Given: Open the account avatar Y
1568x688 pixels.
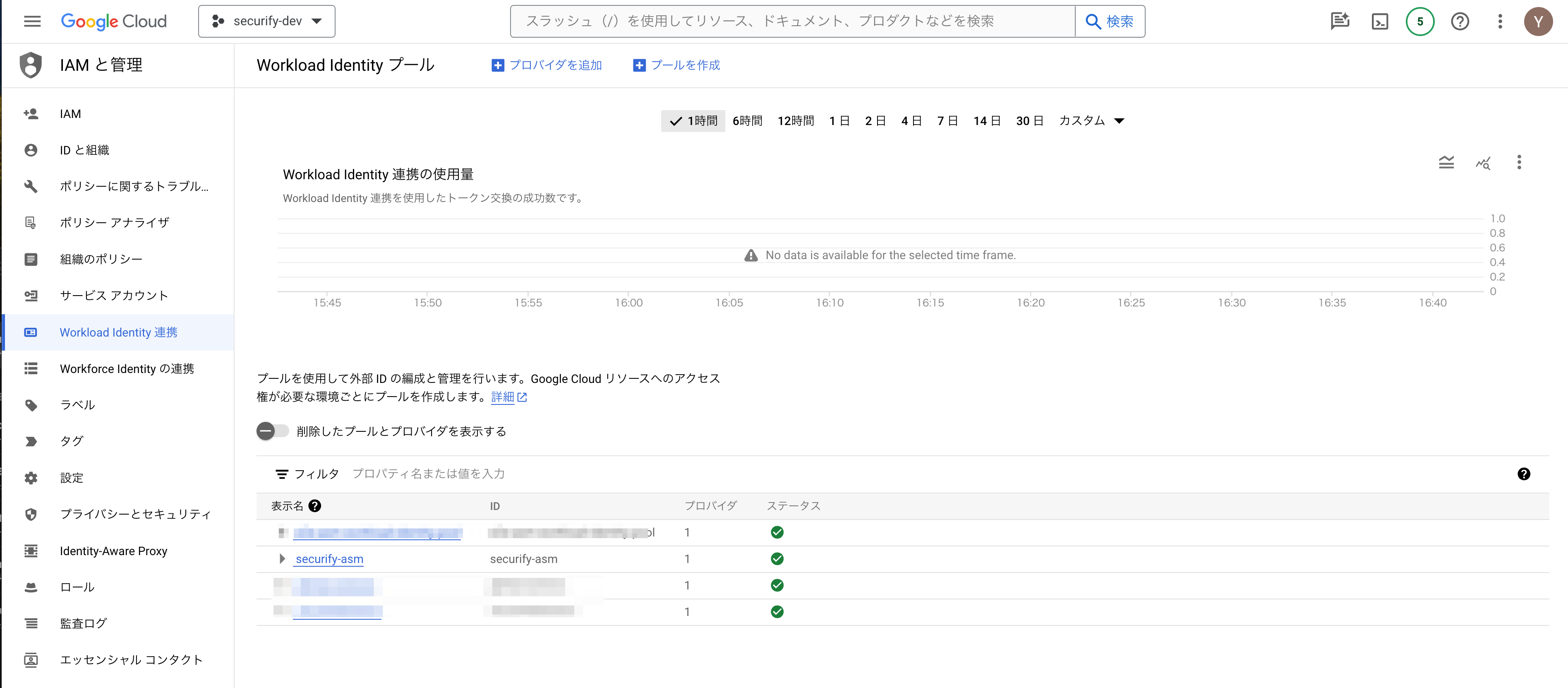Looking at the screenshot, I should [1538, 21].
